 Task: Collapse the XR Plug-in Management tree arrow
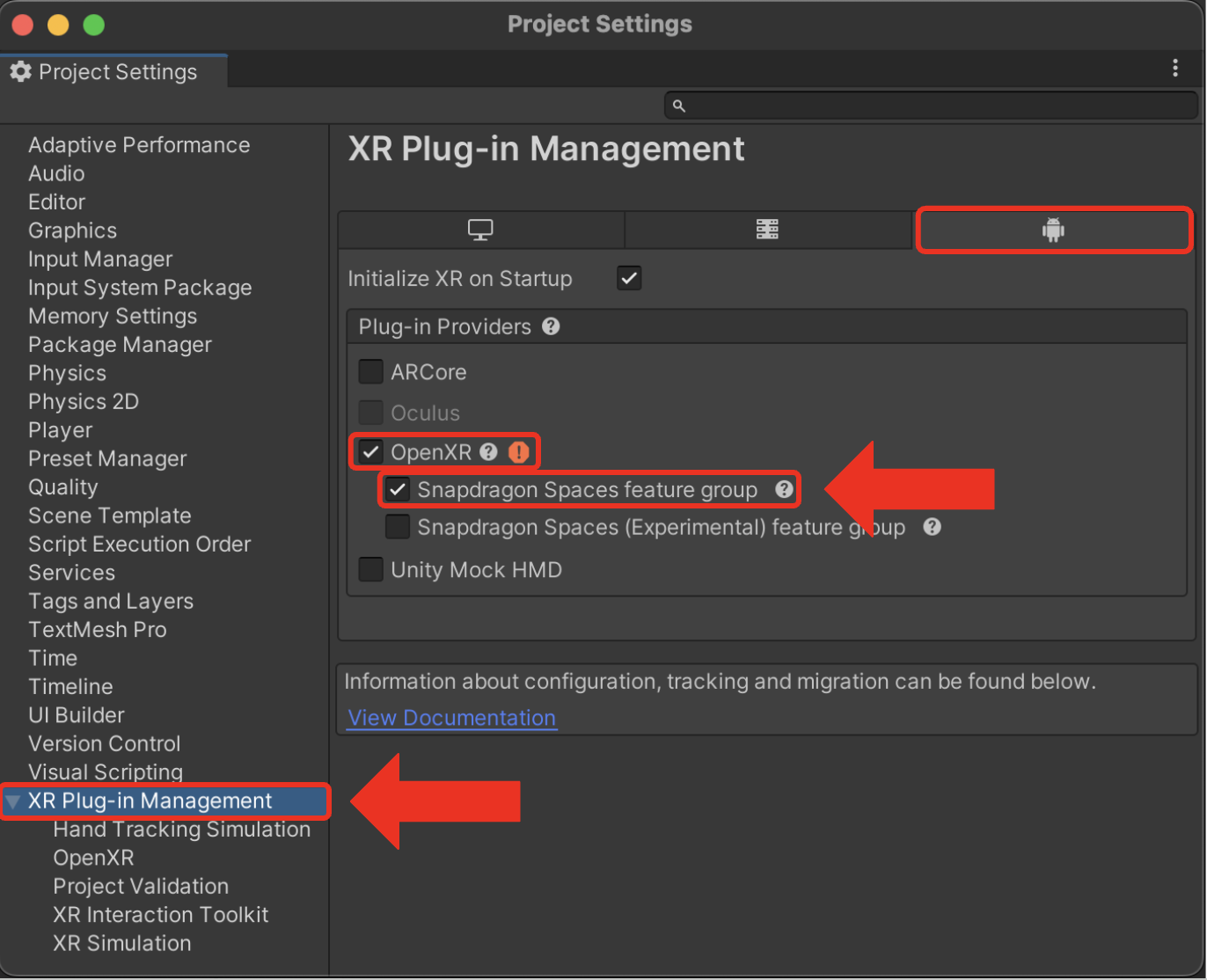point(13,801)
